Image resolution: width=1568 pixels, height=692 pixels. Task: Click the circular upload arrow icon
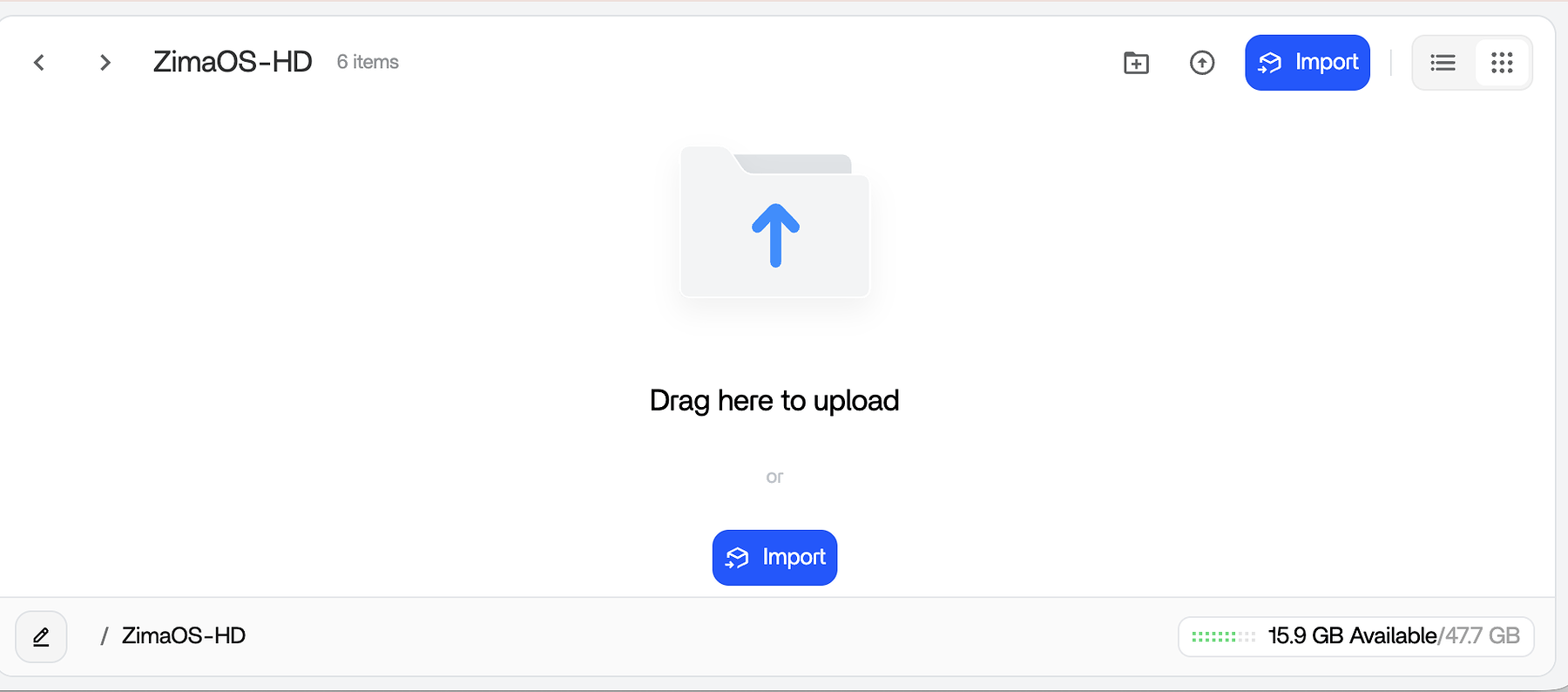(x=1202, y=63)
